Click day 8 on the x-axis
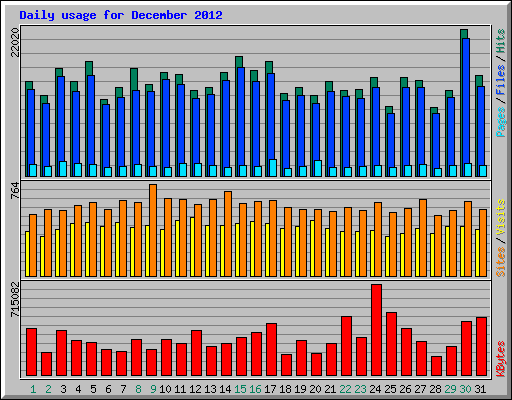This screenshot has width=512, height=400. point(138,389)
